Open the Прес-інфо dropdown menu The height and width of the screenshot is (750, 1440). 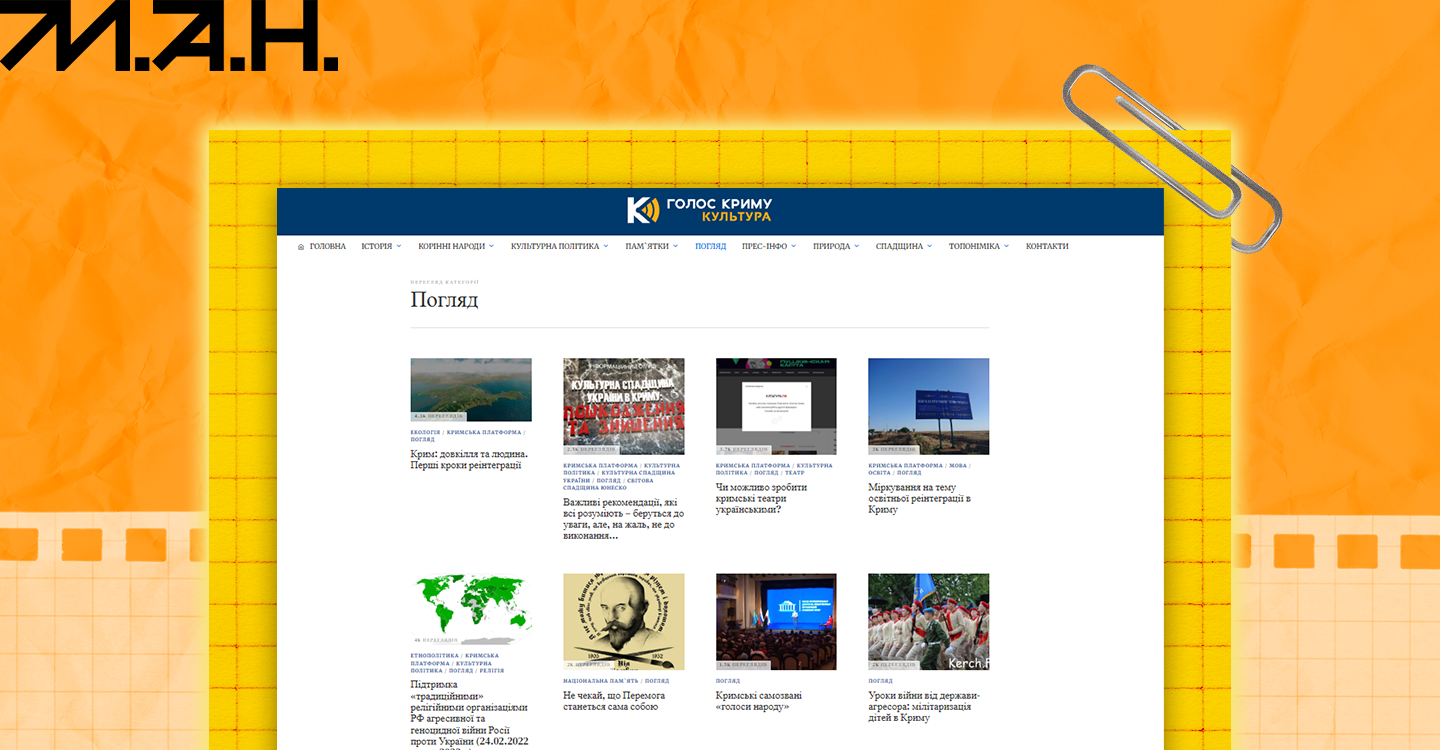point(768,246)
